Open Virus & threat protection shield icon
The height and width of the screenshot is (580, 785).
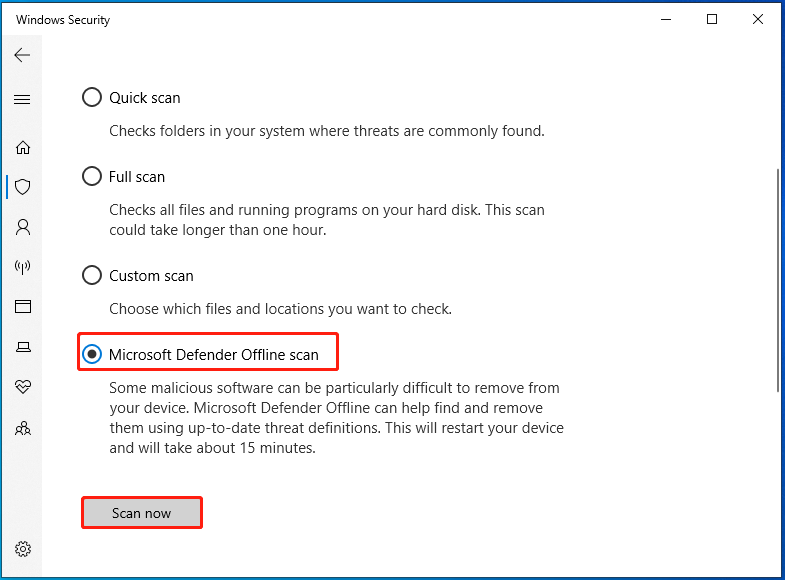pos(23,187)
